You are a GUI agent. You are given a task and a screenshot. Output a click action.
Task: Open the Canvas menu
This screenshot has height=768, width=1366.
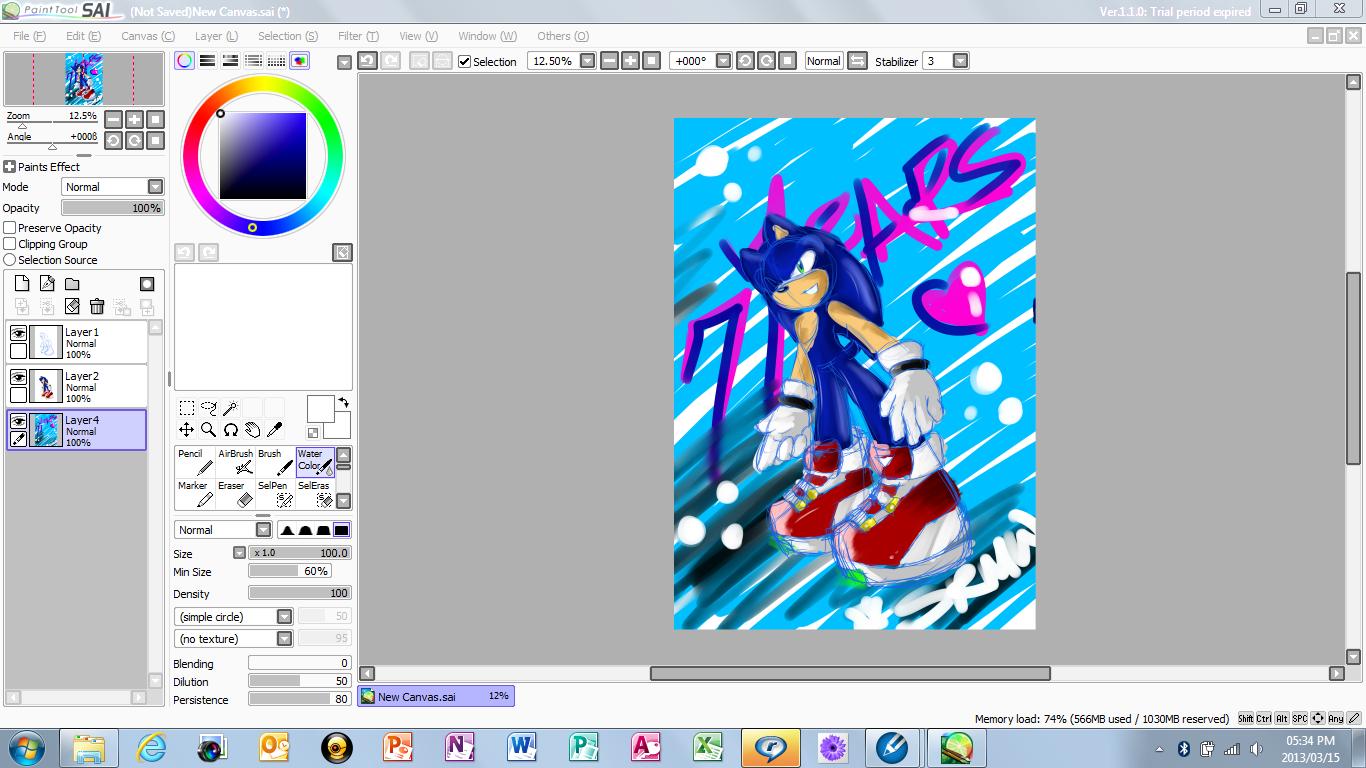[x=148, y=36]
